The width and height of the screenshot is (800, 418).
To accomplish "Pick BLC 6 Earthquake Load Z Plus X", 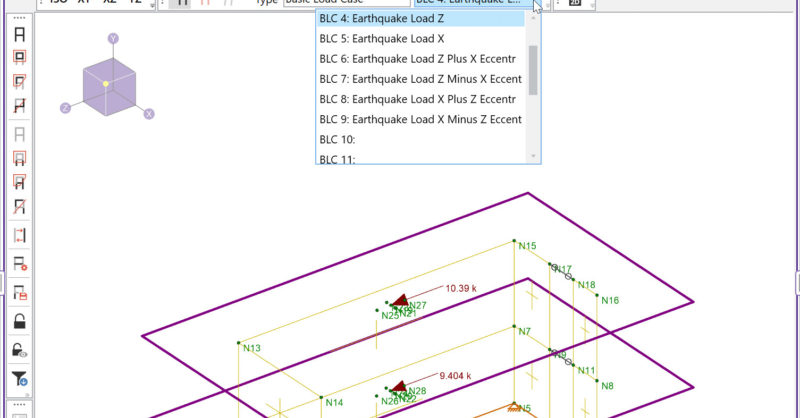I will pyautogui.click(x=420, y=59).
